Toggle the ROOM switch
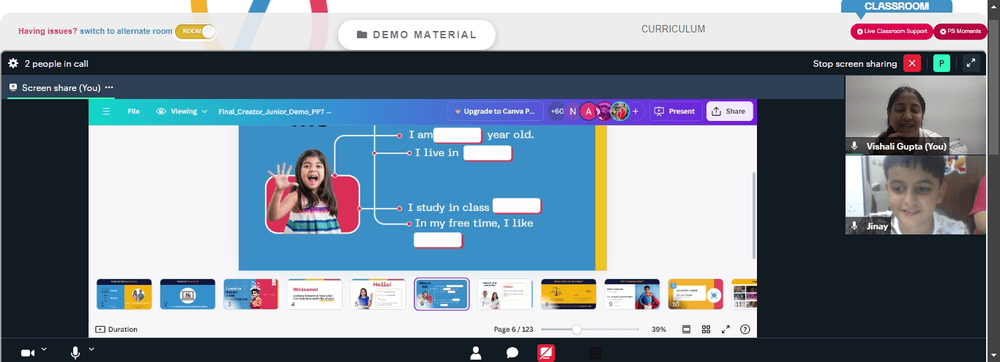This screenshot has height=362, width=1000. (x=195, y=31)
